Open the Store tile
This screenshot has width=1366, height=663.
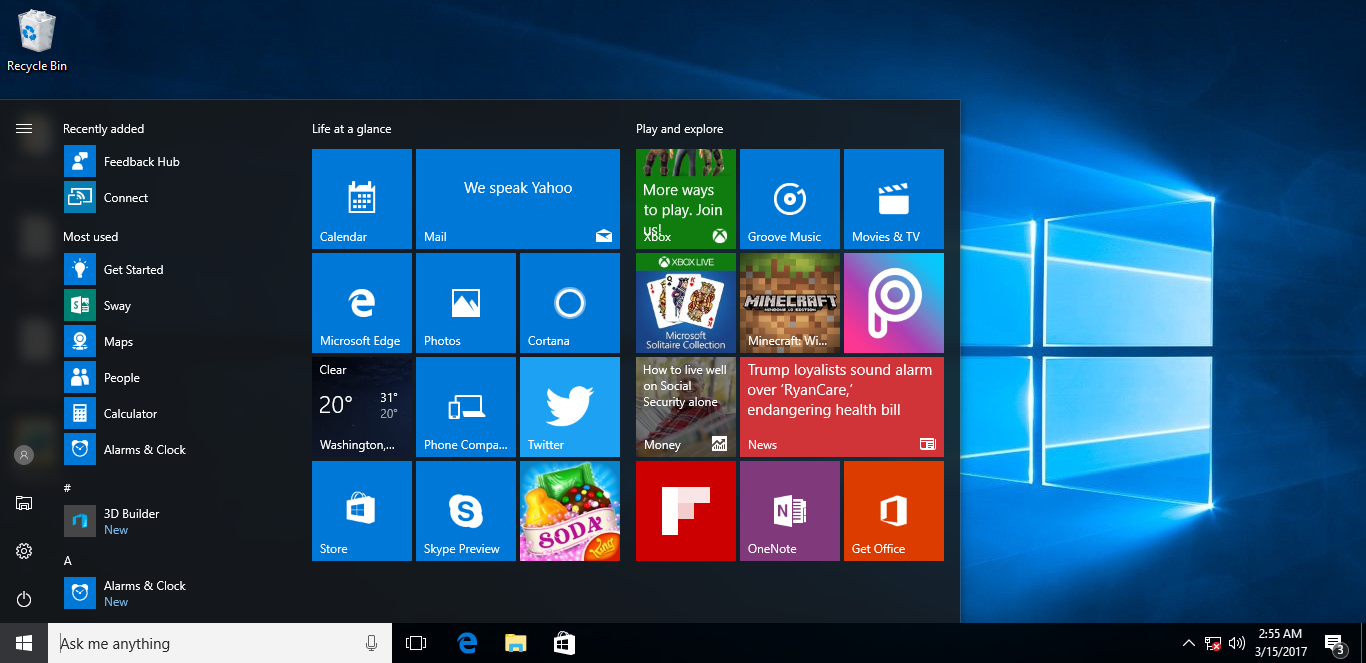tap(362, 511)
